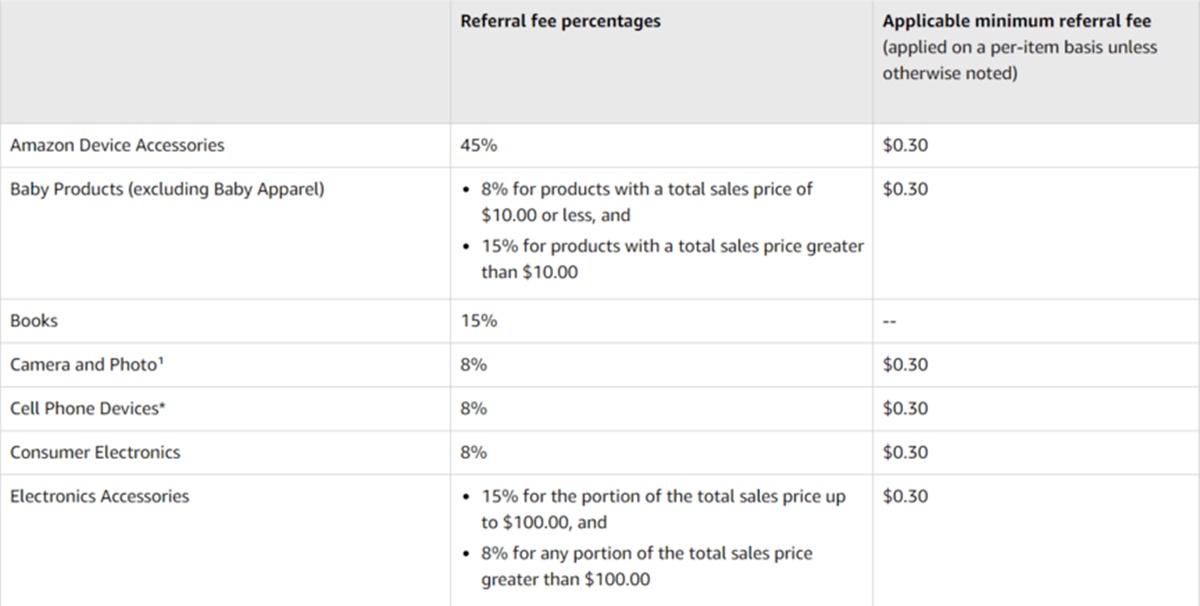1200x606 pixels.
Task: Click the 15% fee for Books
Action: click(x=478, y=321)
